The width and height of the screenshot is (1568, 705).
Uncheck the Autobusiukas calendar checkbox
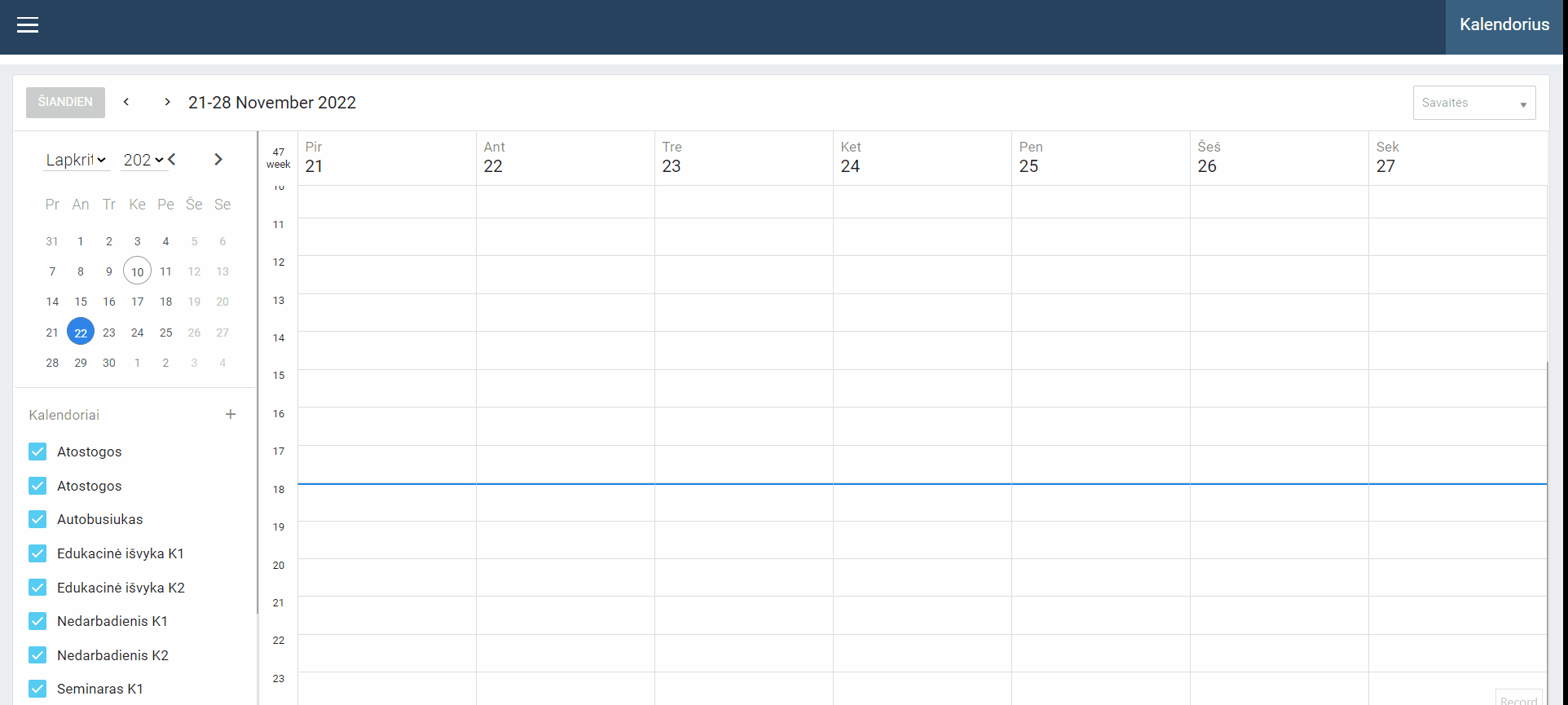click(x=37, y=519)
